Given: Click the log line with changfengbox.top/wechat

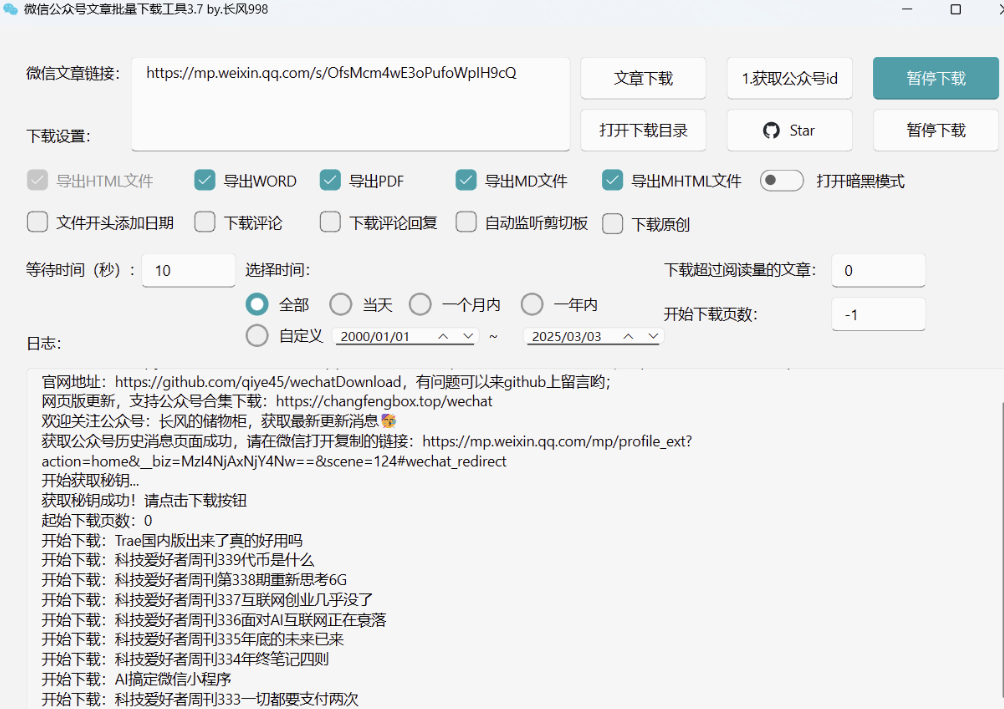Looking at the screenshot, I should (267, 402).
